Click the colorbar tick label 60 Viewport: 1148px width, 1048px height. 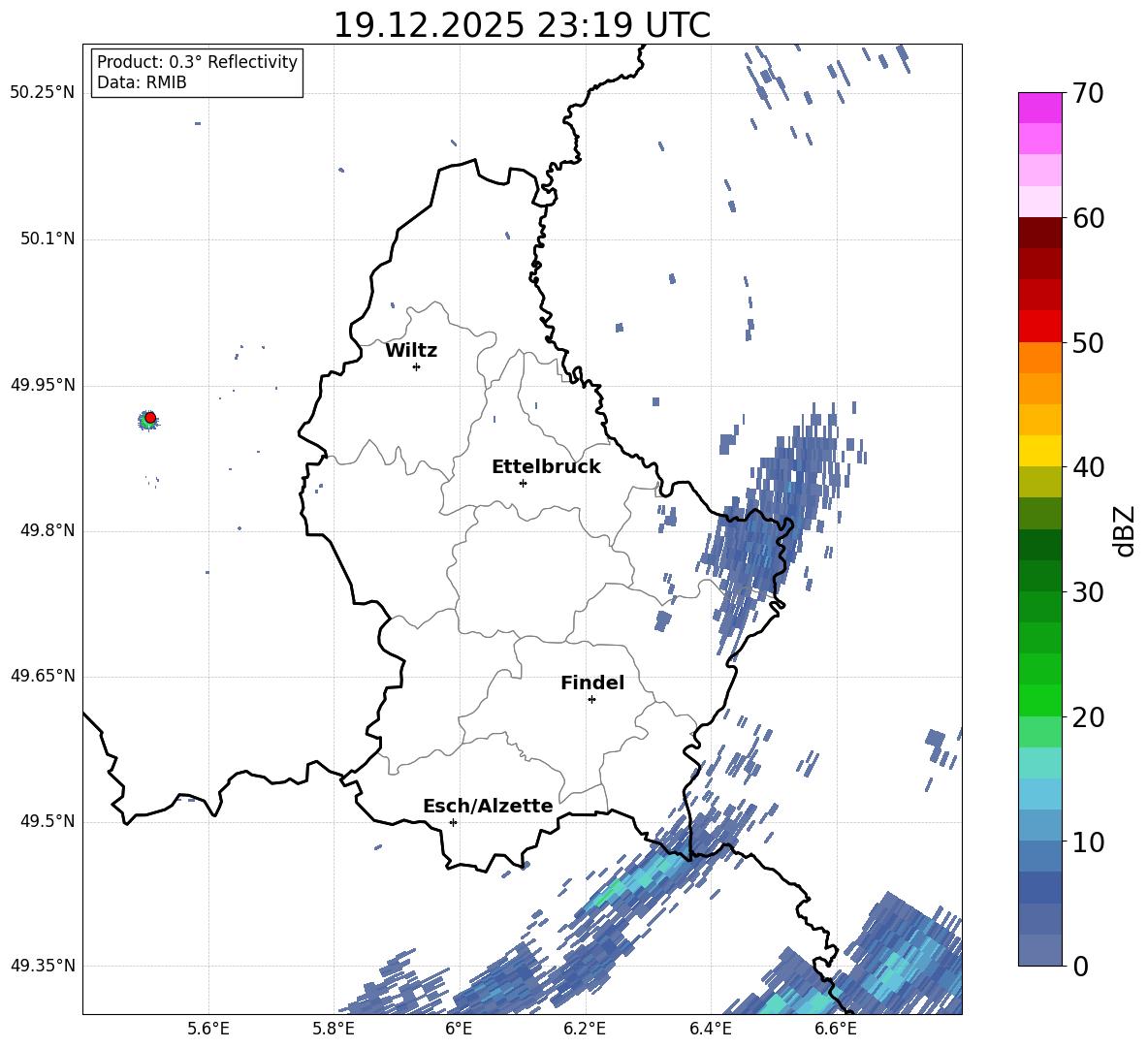click(1088, 218)
